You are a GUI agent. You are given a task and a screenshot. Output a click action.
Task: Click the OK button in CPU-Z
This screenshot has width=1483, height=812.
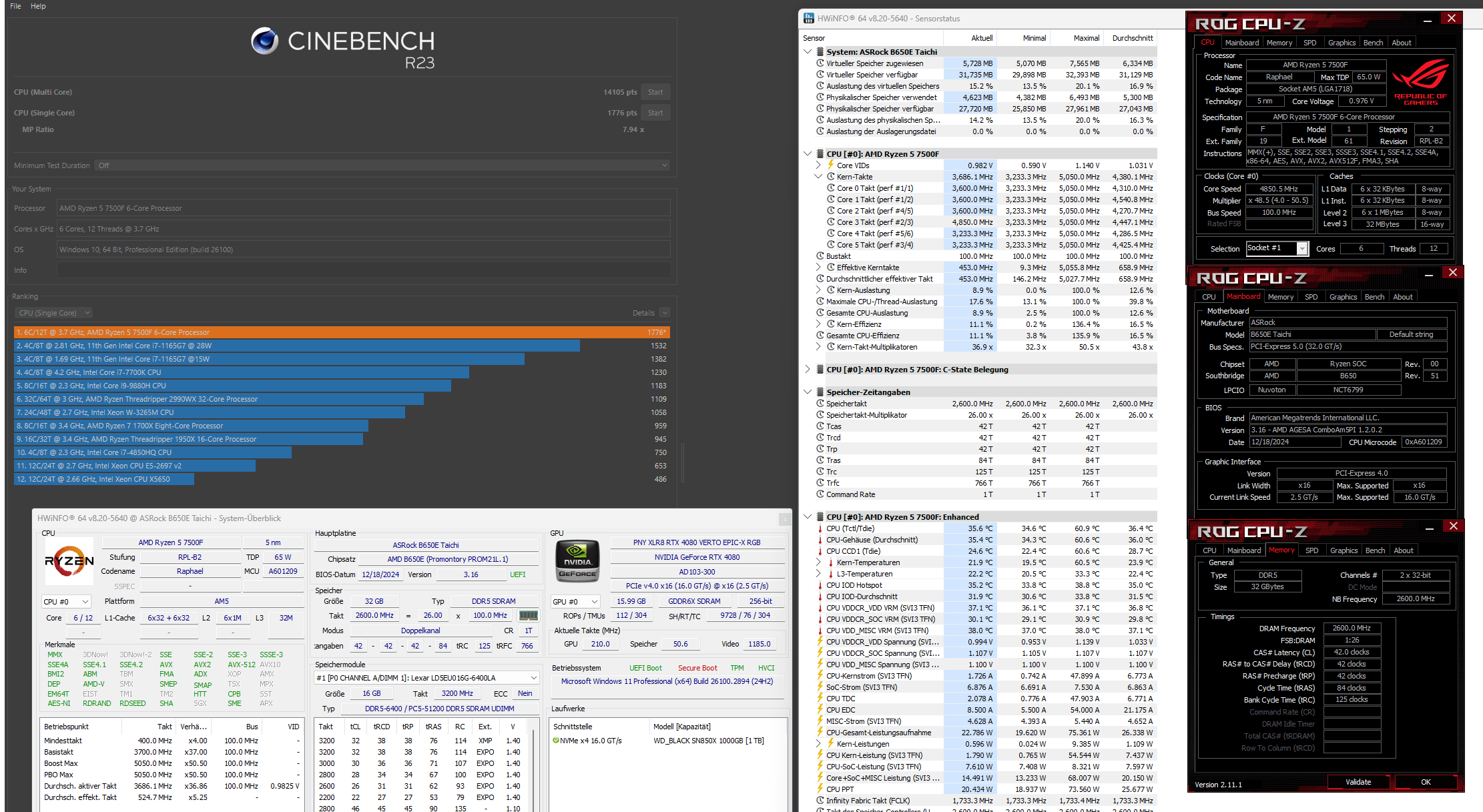click(x=1426, y=782)
